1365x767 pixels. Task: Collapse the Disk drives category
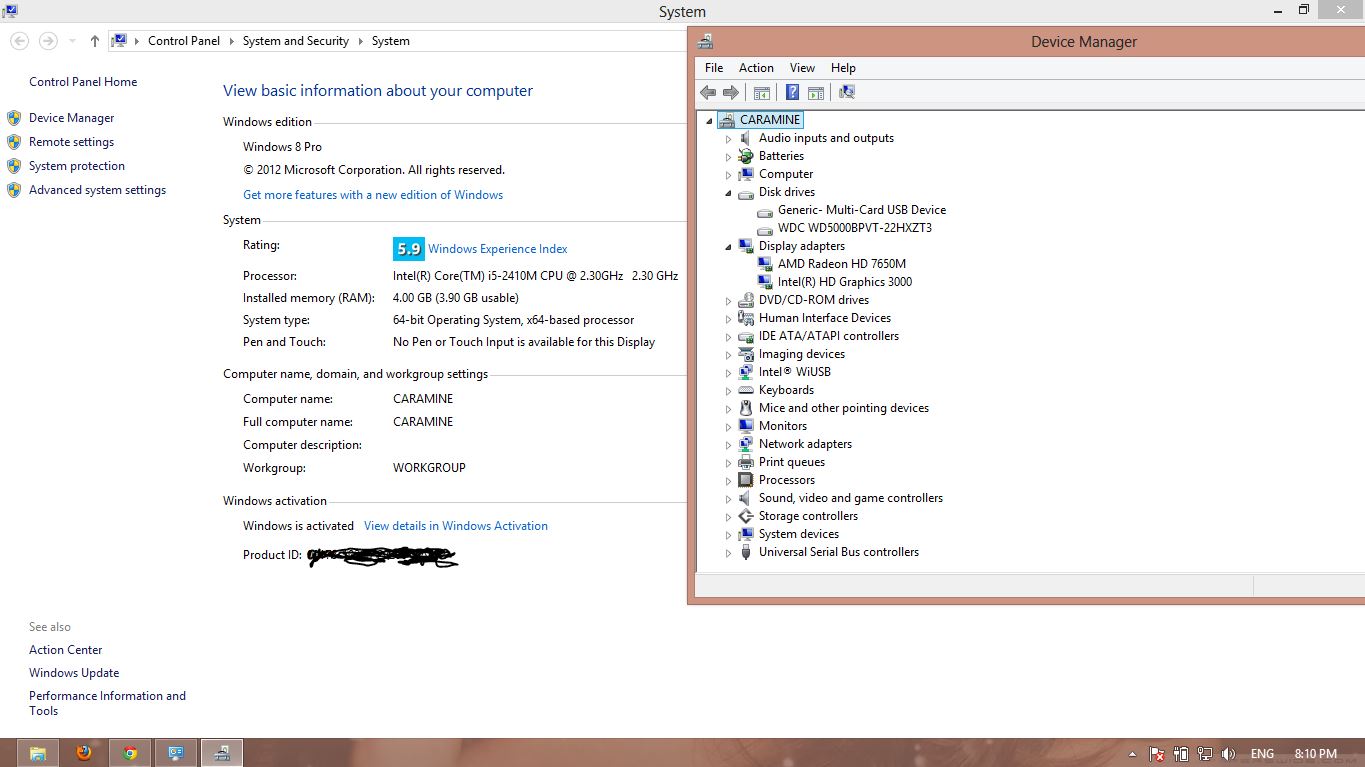729,193
